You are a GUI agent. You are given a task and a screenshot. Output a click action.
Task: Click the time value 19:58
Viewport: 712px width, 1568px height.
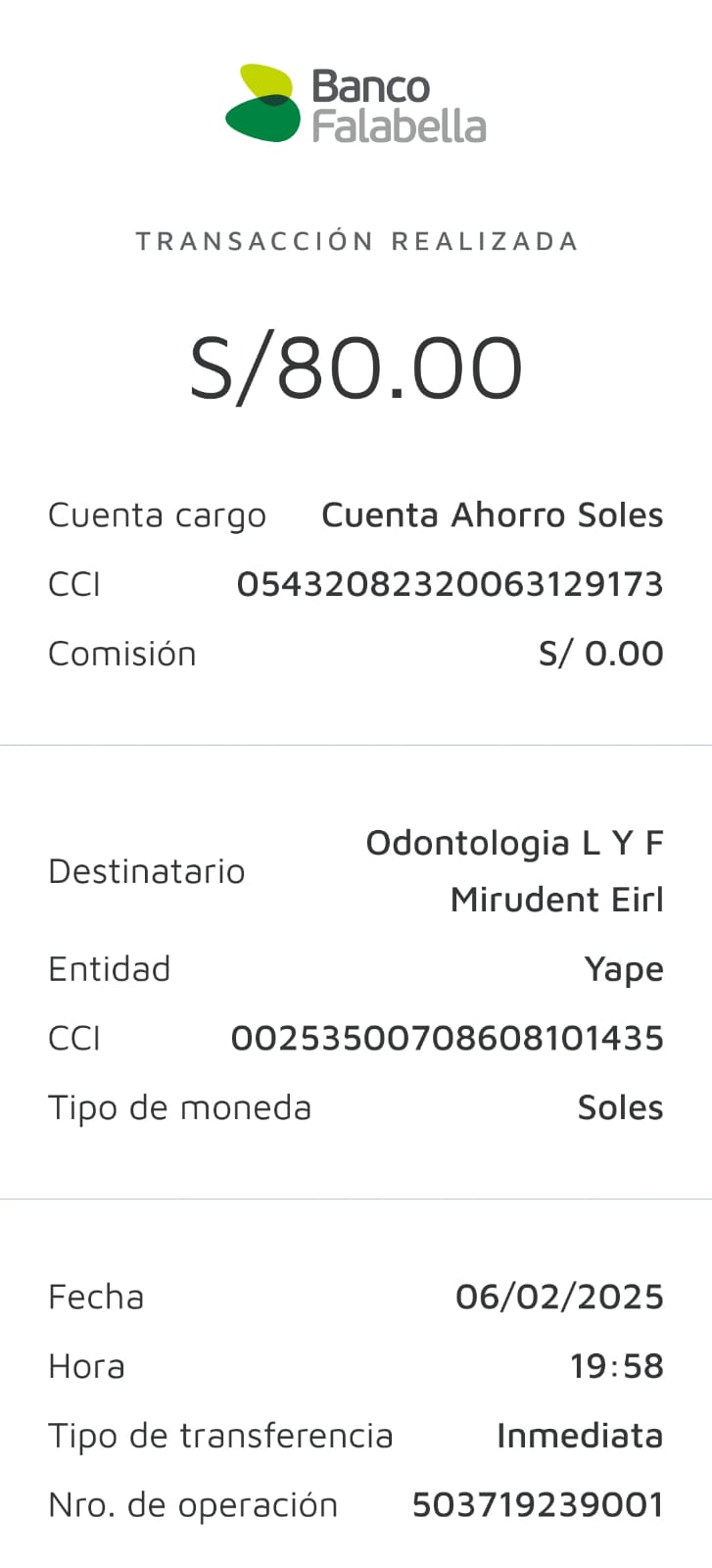pos(617,1366)
